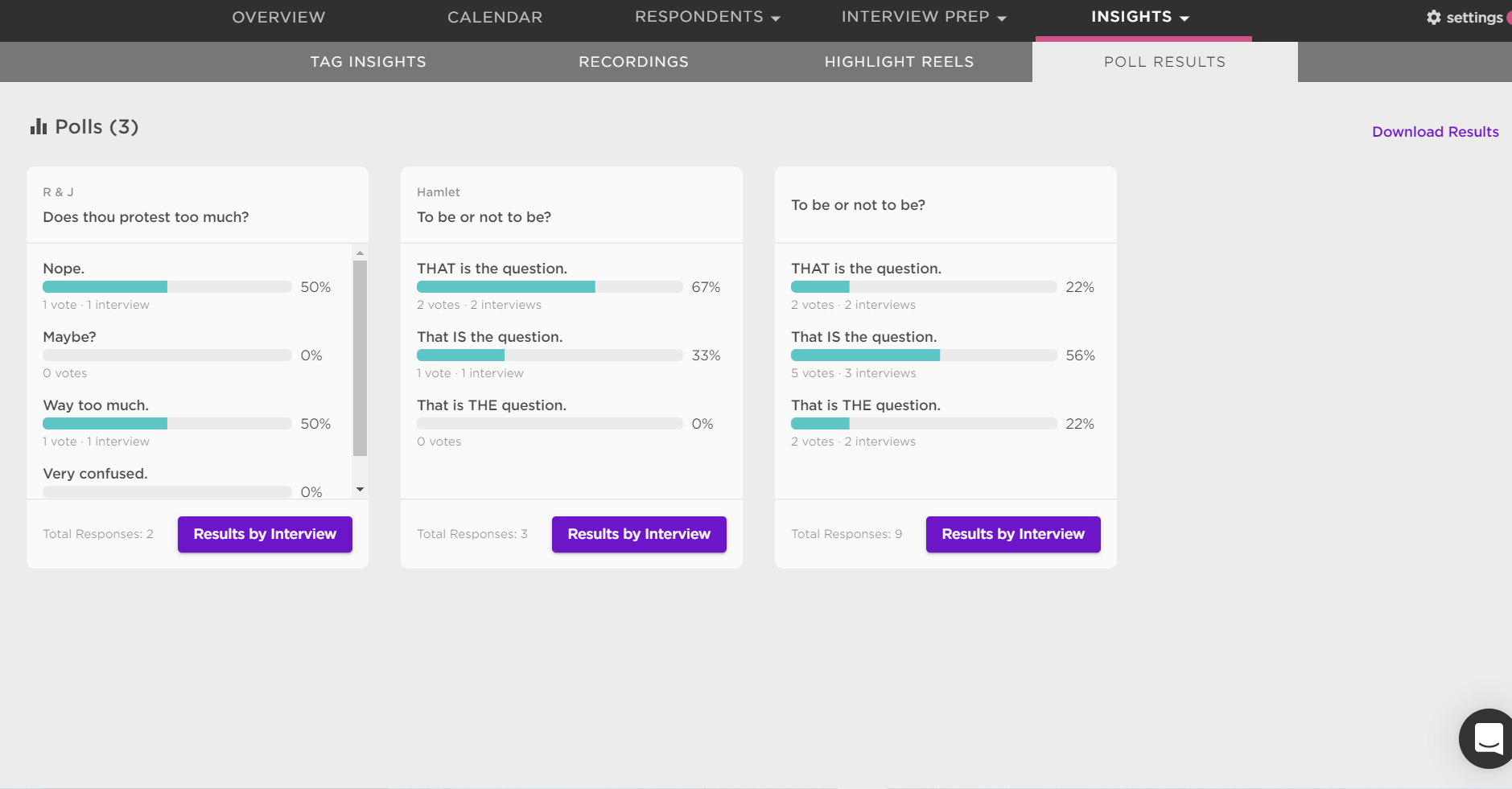Click scroll down arrow in R & J poll

click(x=360, y=489)
